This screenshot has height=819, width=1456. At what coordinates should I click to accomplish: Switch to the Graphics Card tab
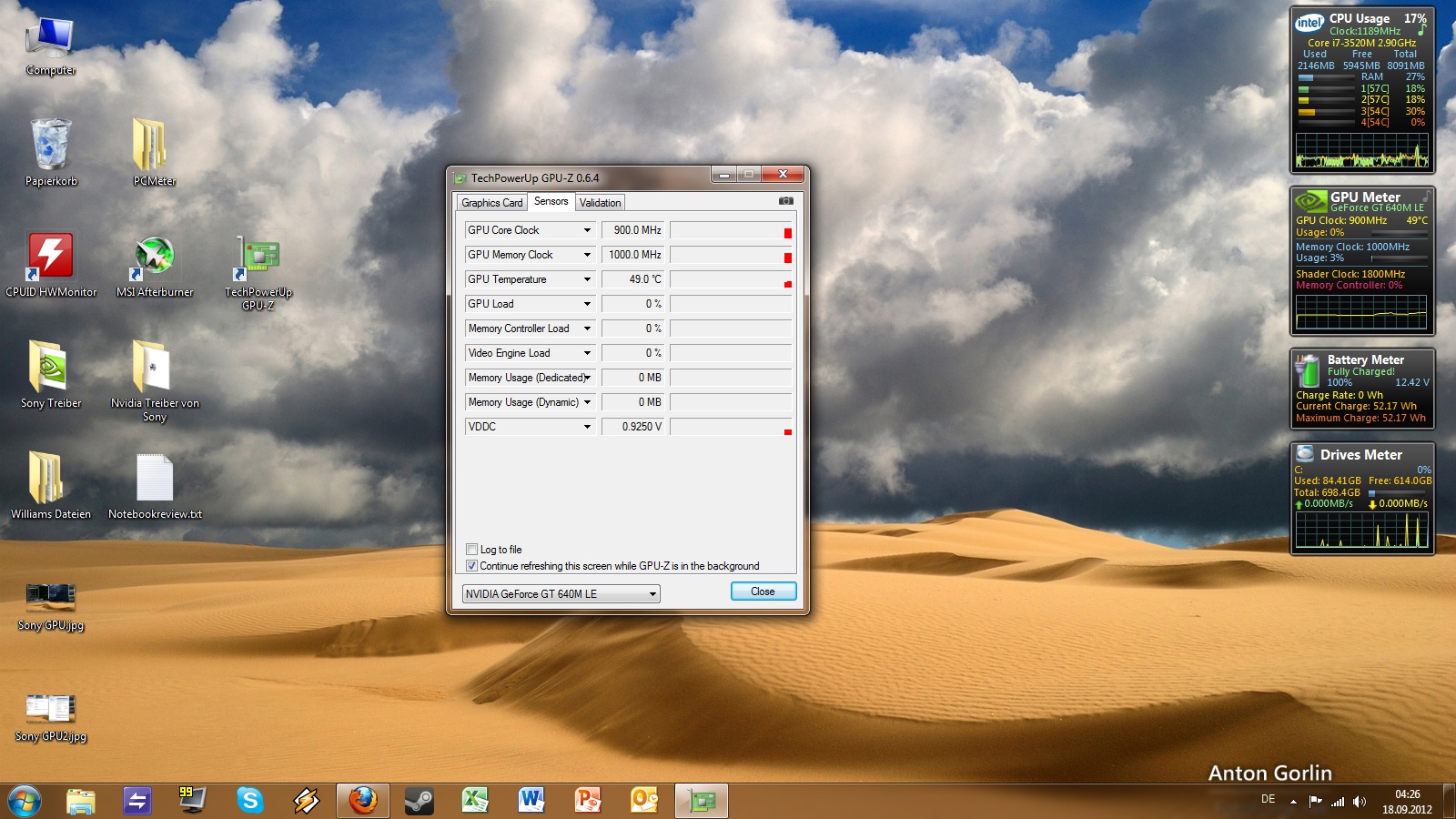point(491,203)
